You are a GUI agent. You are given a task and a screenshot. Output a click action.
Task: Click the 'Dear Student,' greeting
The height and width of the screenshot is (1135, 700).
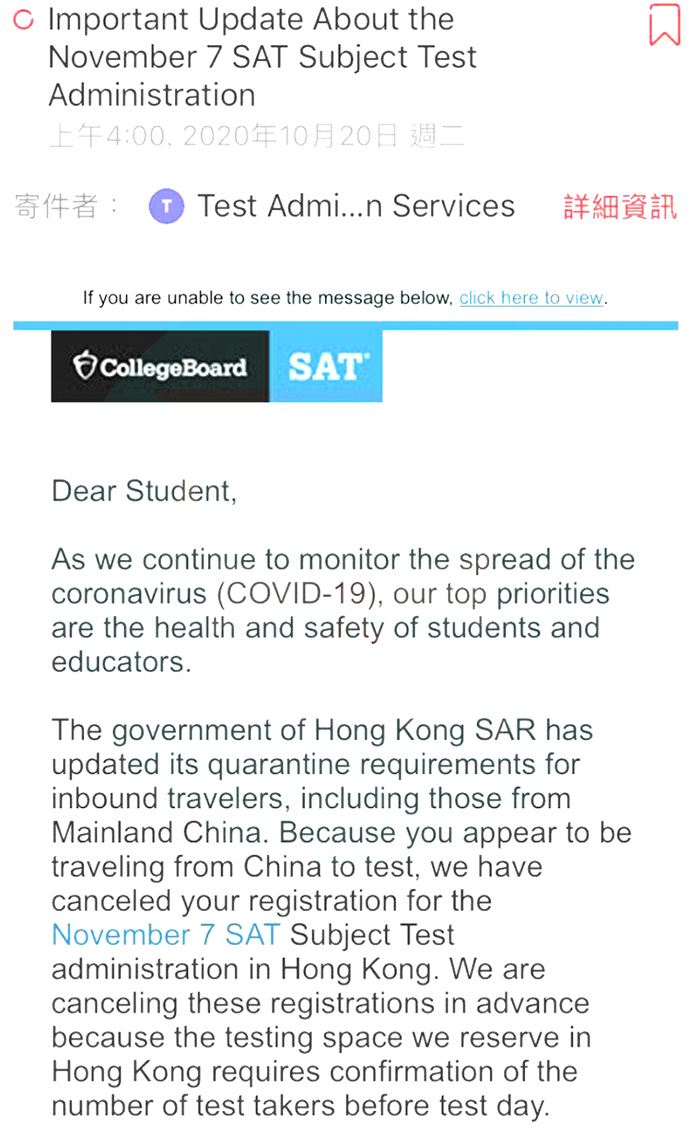[144, 491]
